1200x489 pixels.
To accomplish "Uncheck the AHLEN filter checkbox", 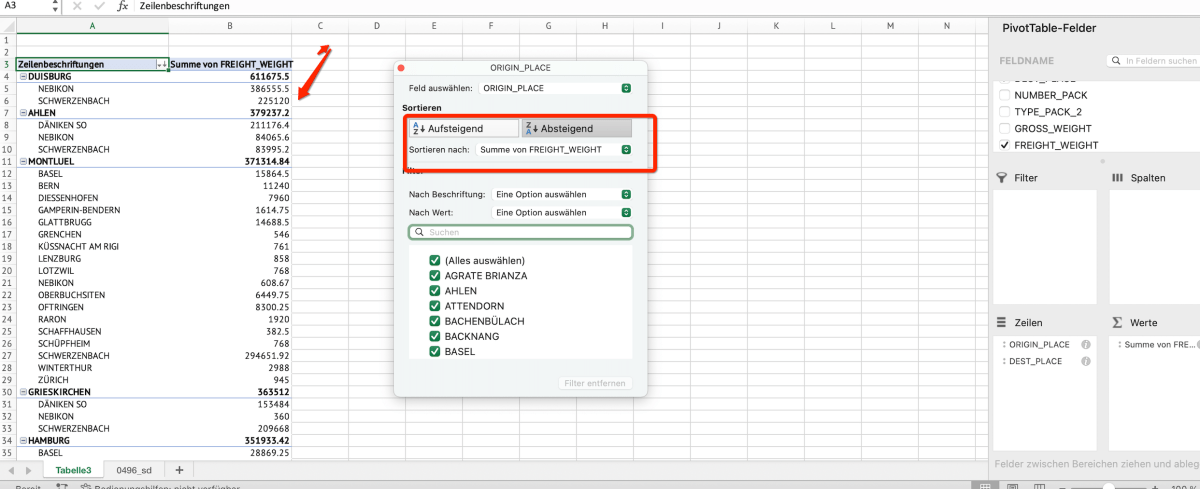I will (x=435, y=291).
